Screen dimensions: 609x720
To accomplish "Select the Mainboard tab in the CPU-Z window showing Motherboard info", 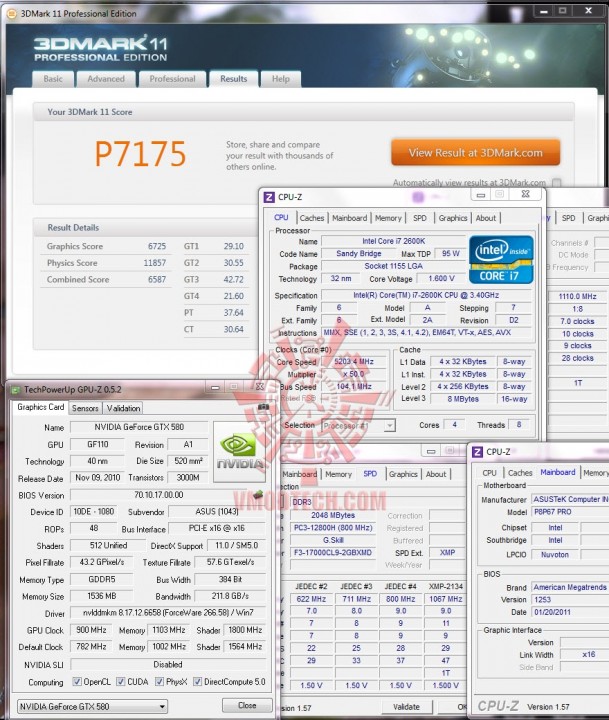I will point(558,472).
